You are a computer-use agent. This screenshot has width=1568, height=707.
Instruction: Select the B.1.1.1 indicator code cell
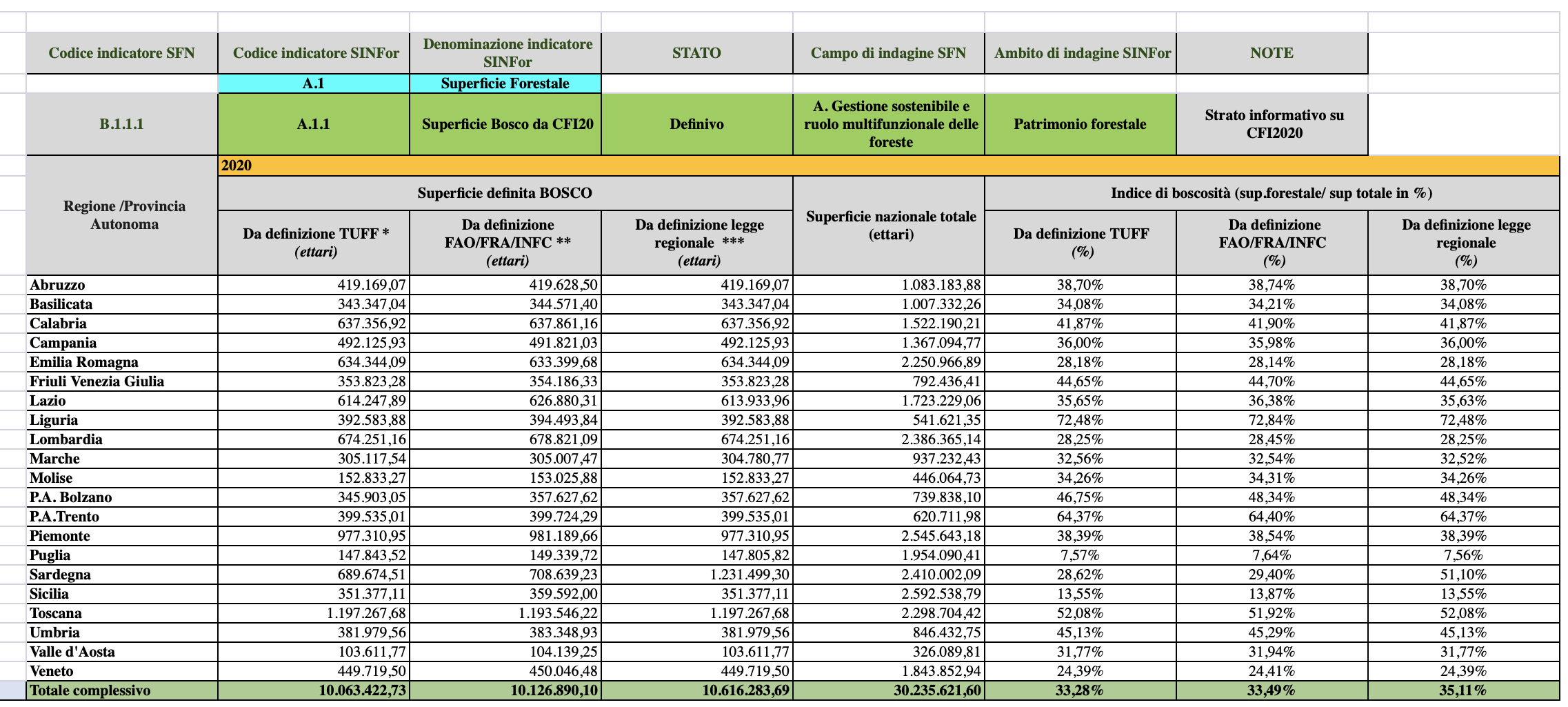coord(121,124)
